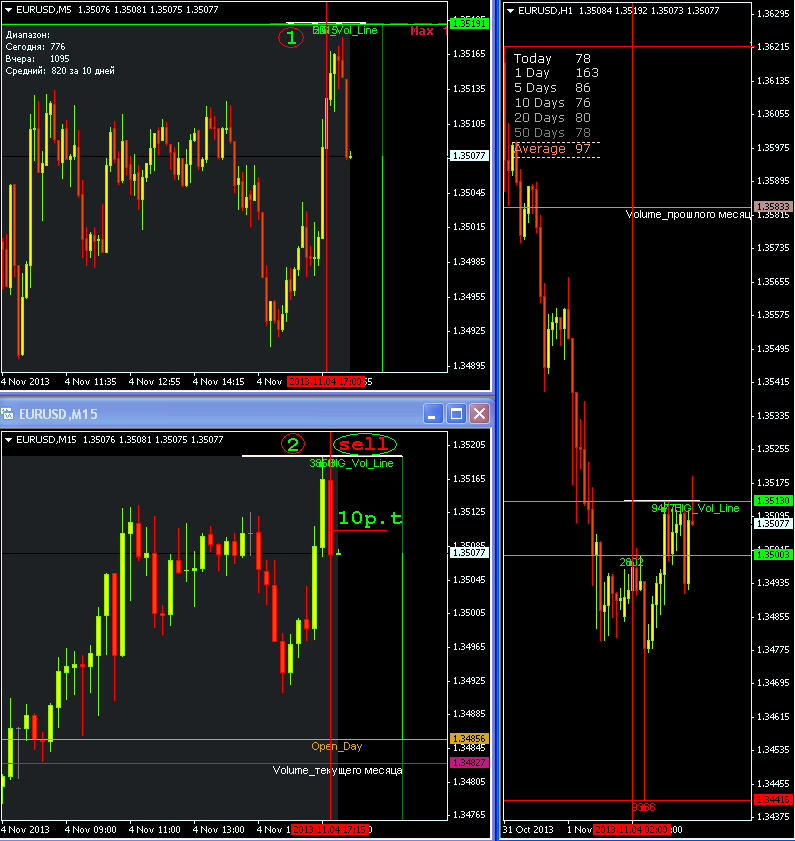Click the 'Сегодня: 776' text on M5 chart
The height and width of the screenshot is (841, 795).
coord(35,47)
